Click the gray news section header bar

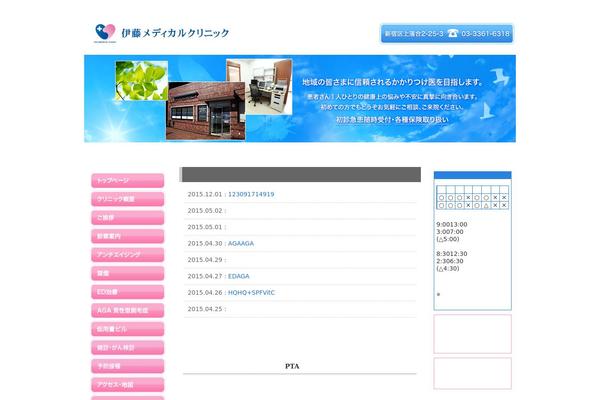[300, 175]
